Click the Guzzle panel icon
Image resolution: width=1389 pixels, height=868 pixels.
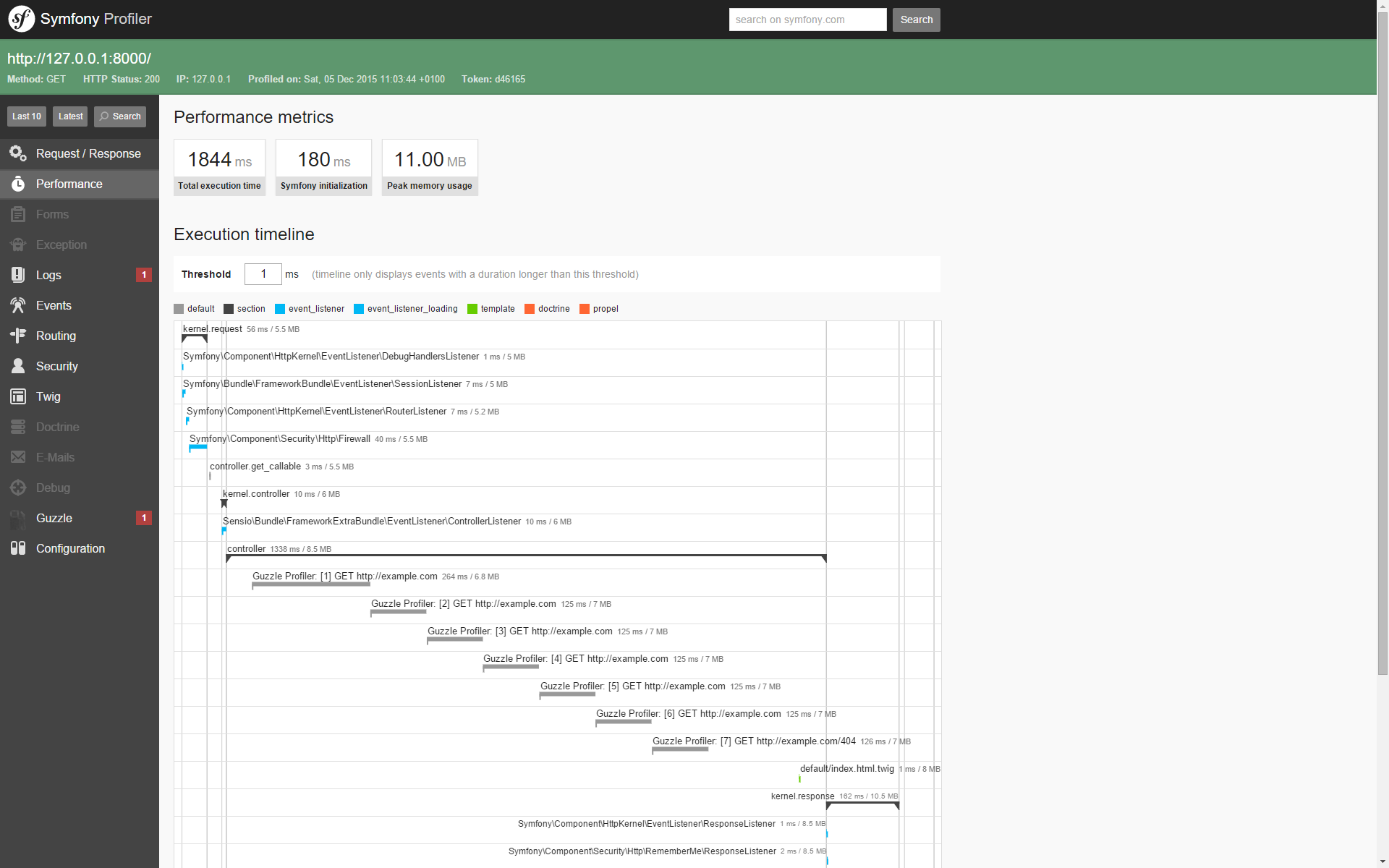point(18,518)
